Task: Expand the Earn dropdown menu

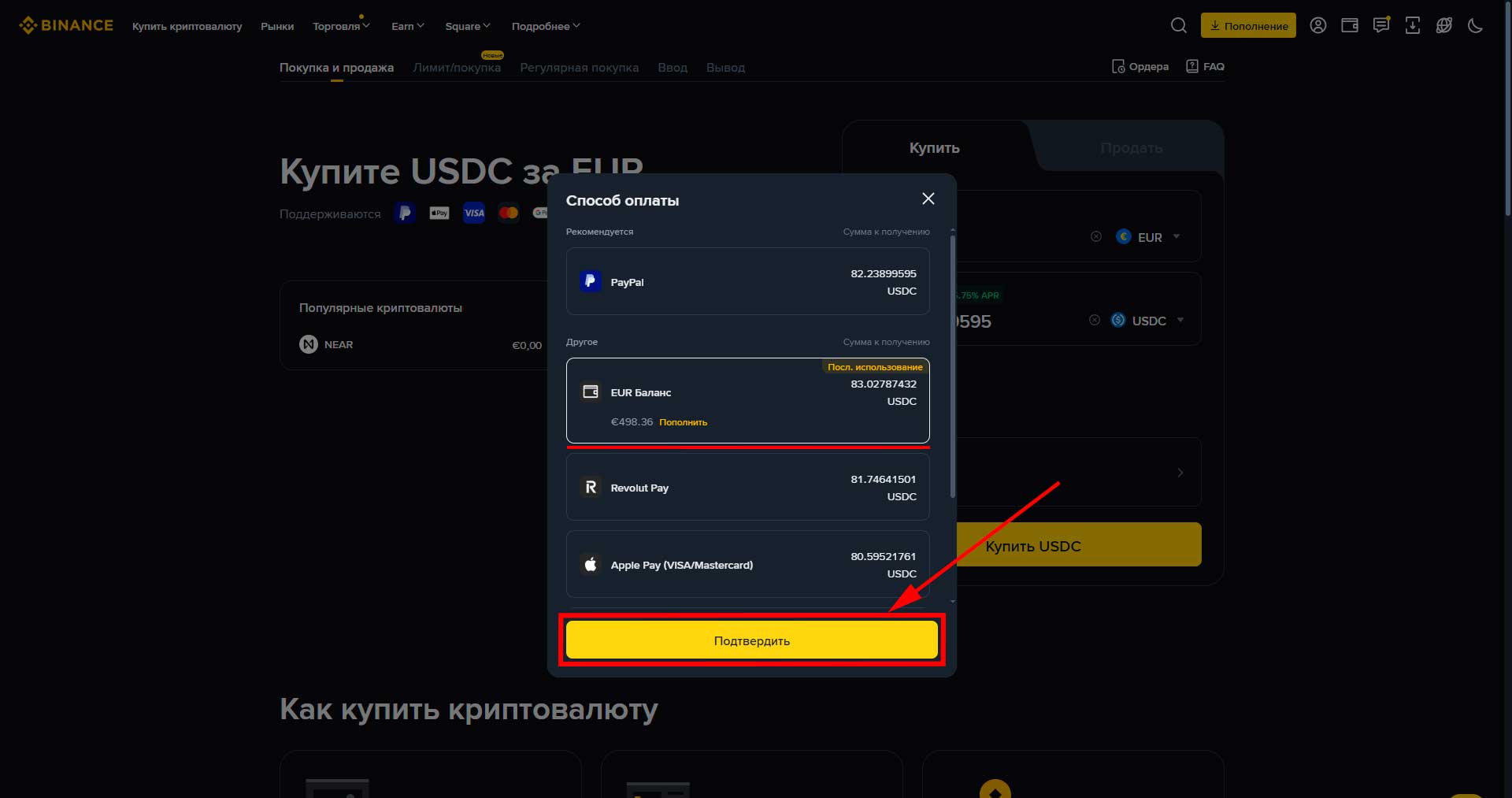Action: (x=407, y=26)
